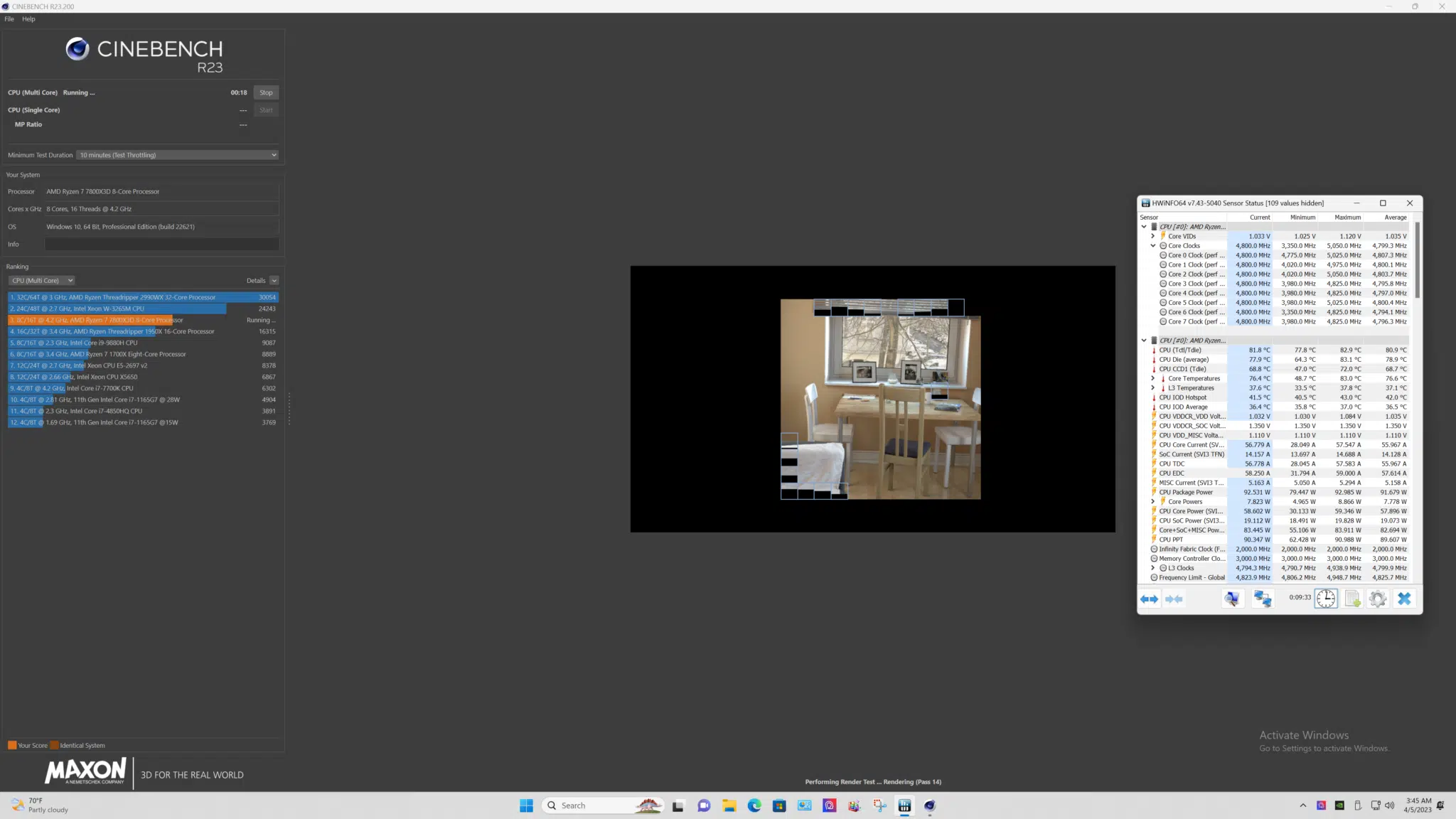
Task: Open Task View from taskbar
Action: pyautogui.click(x=678, y=805)
